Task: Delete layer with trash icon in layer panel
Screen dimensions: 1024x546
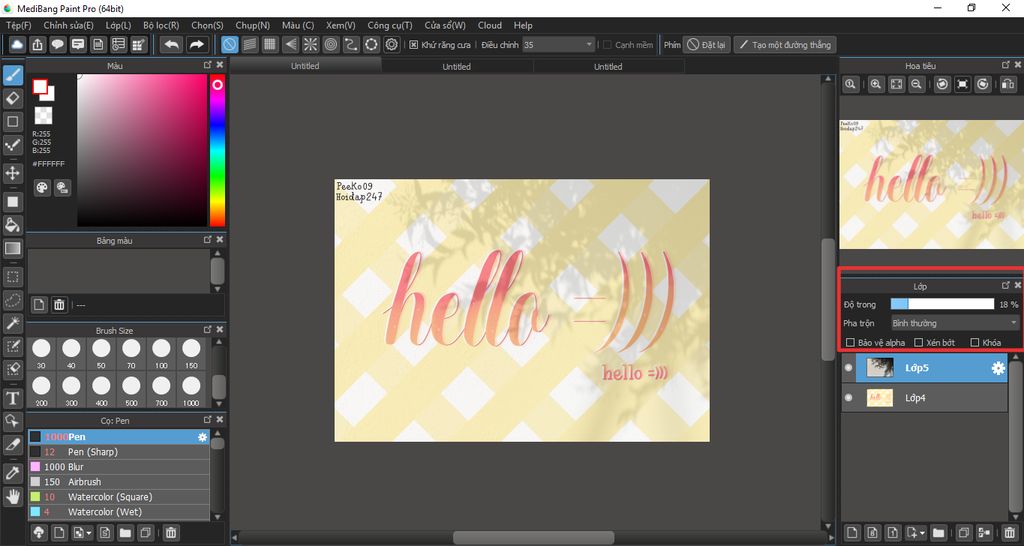Action: click(x=1010, y=533)
